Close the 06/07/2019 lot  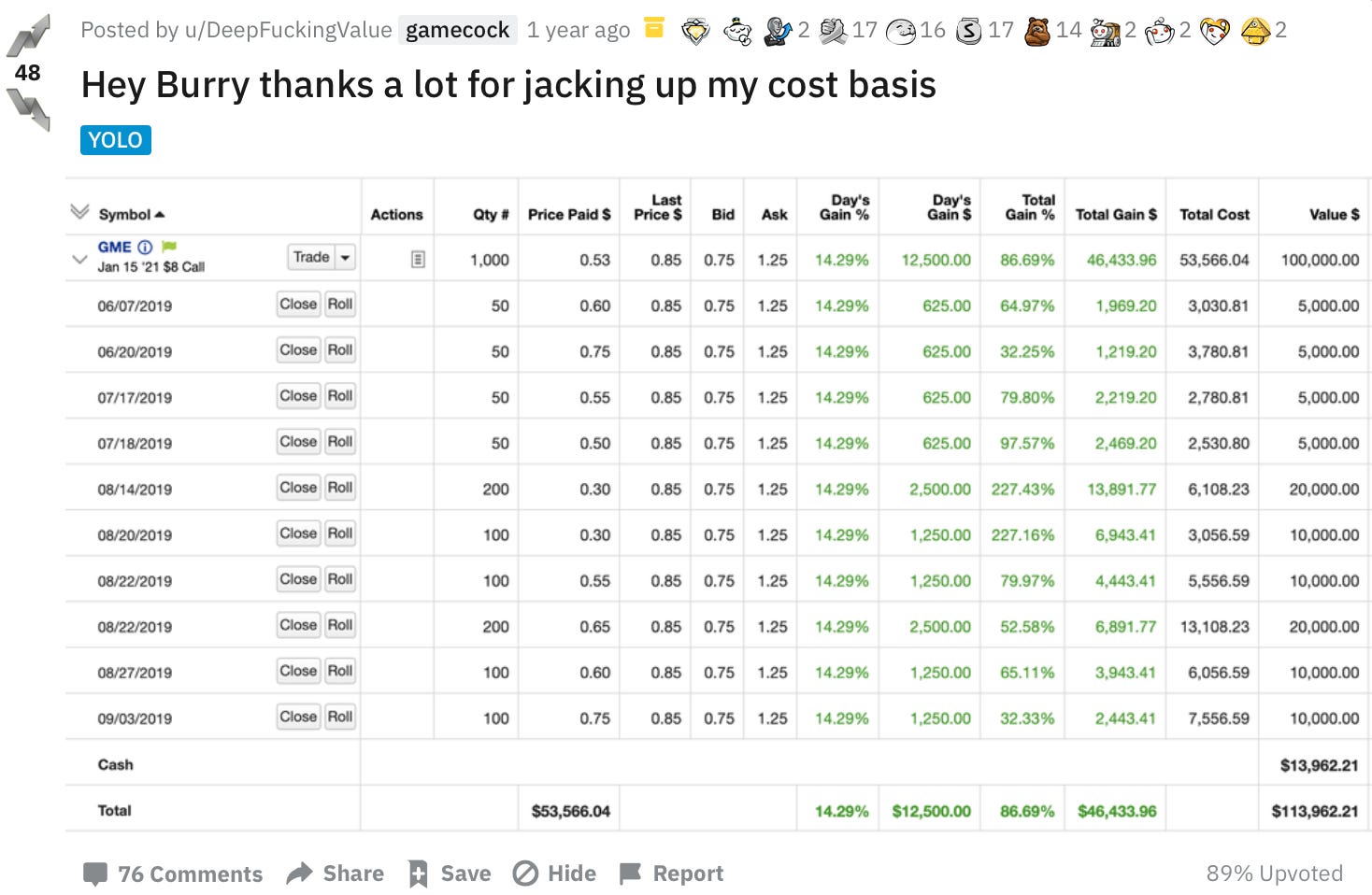298,304
